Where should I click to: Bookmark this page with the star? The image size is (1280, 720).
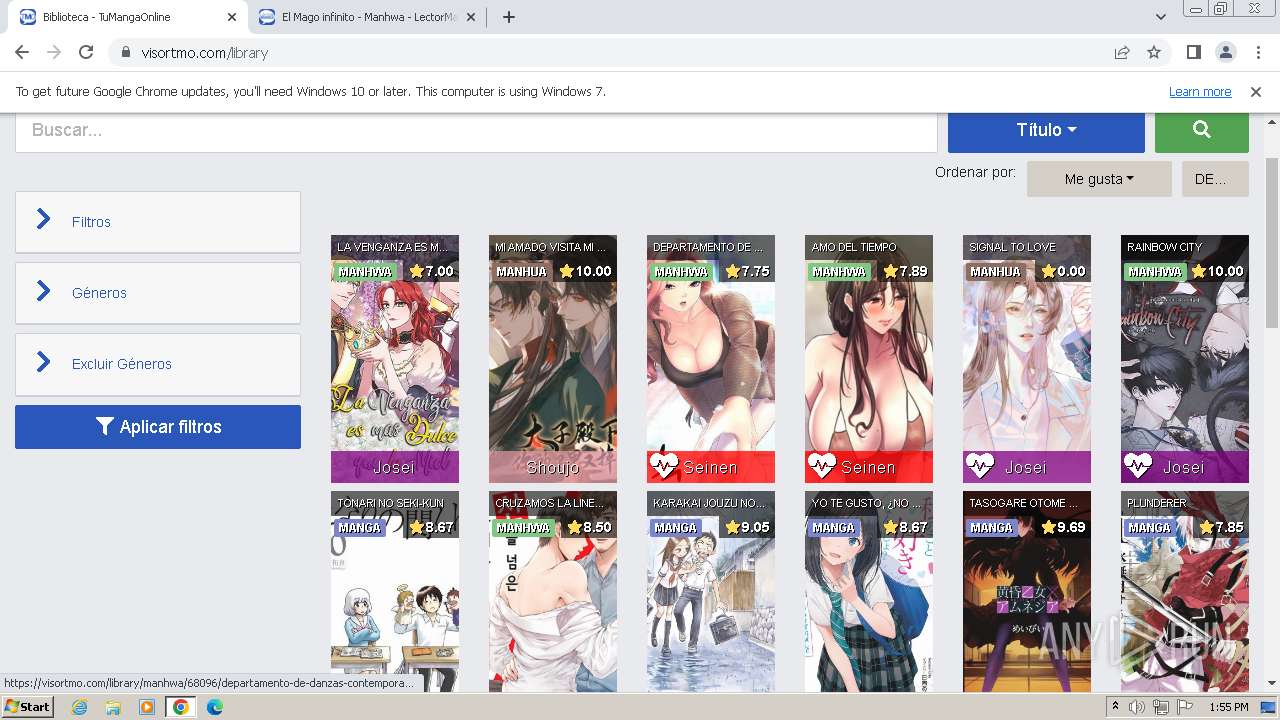(x=1154, y=53)
